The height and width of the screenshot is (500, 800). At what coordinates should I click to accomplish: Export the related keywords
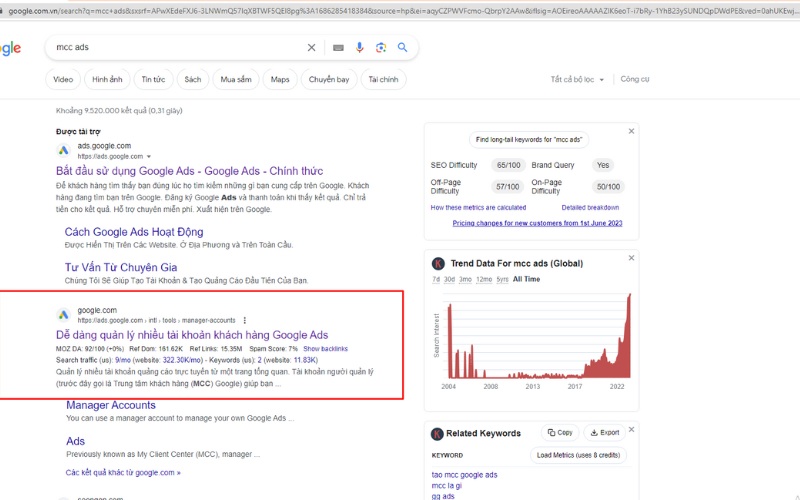click(x=604, y=433)
